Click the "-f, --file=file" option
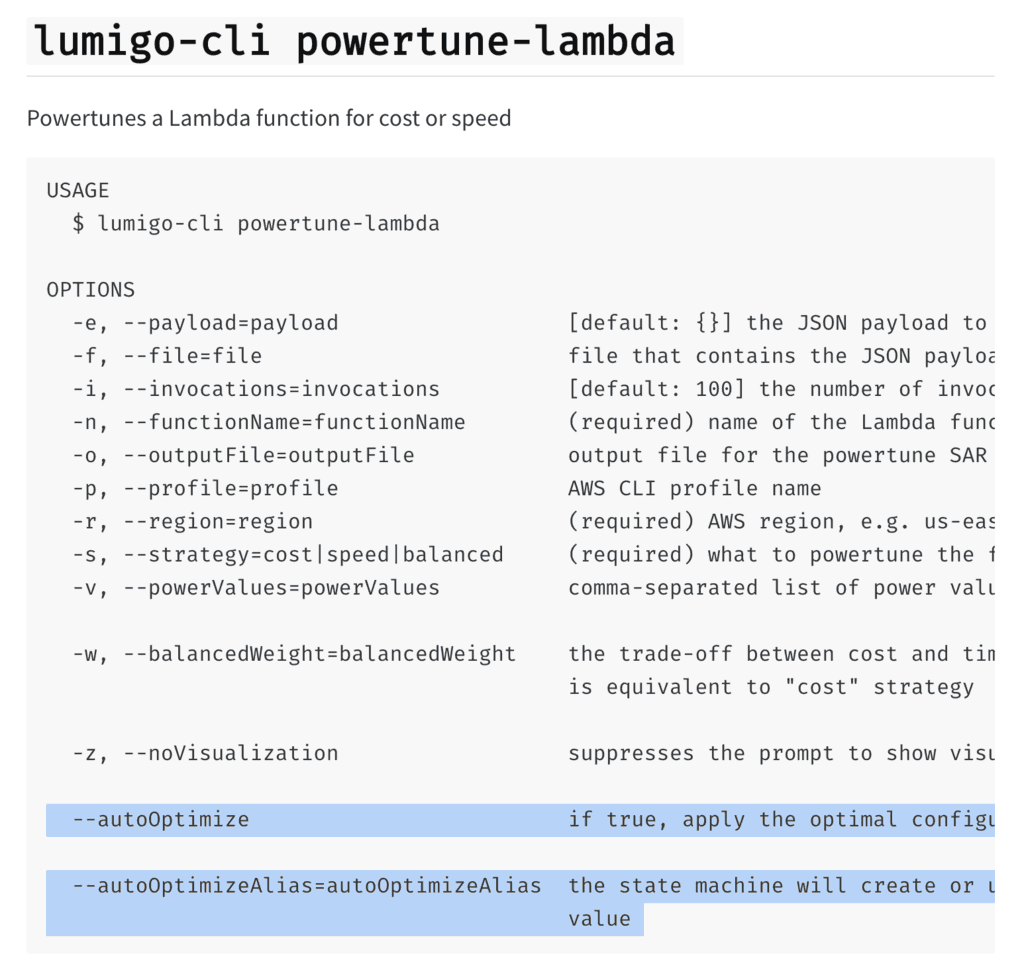This screenshot has width=1024, height=968. click(x=167, y=356)
